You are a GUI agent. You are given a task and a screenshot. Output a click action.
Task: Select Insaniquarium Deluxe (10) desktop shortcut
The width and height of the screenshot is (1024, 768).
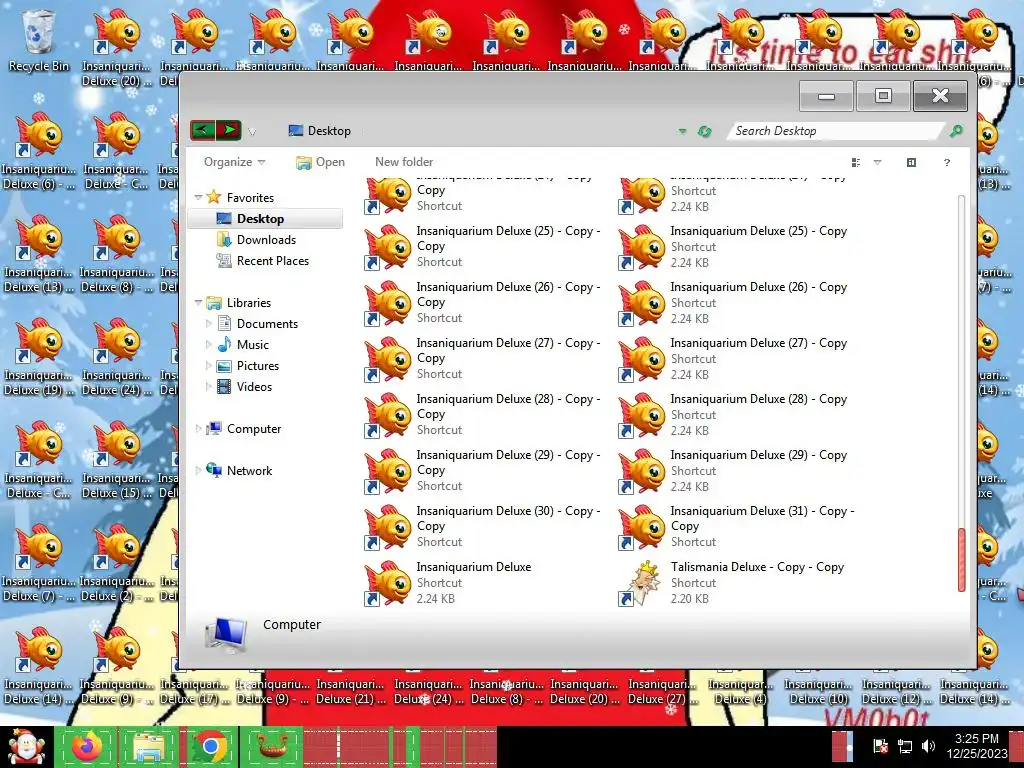coord(818,692)
